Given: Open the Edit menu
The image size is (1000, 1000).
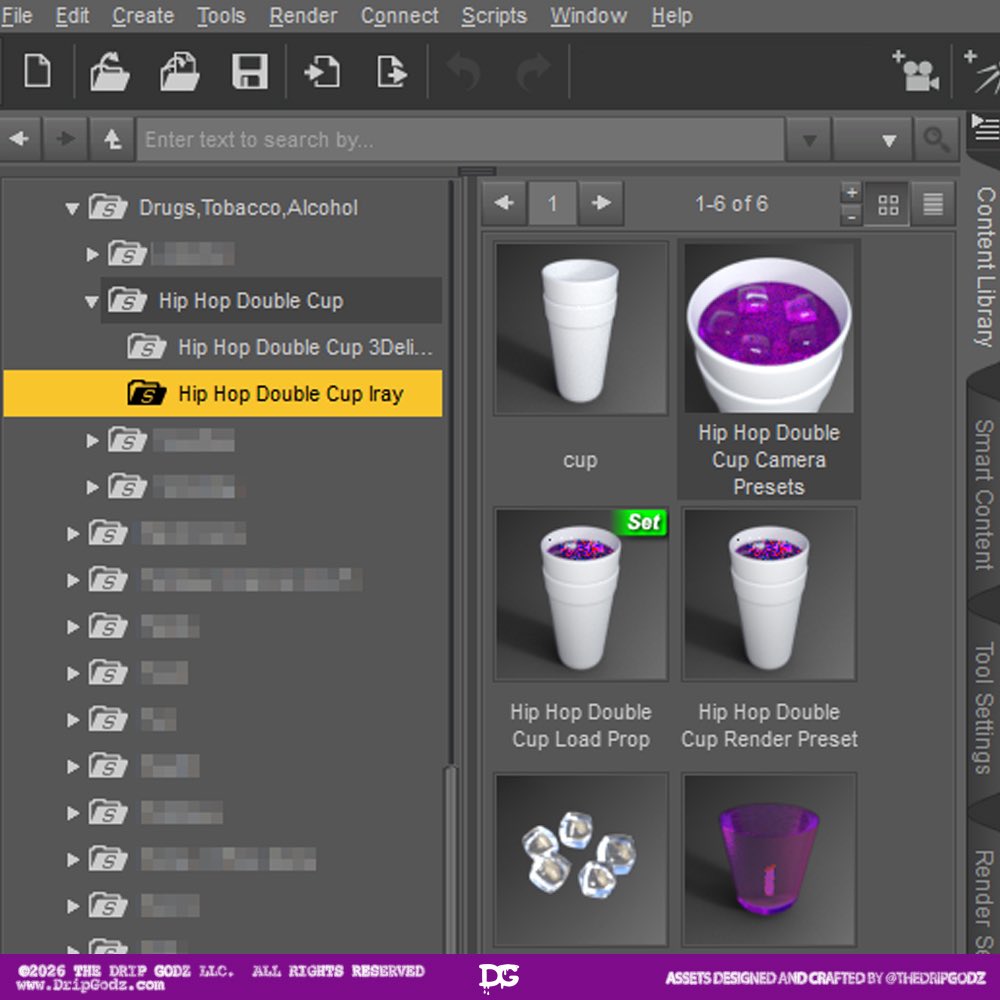Looking at the screenshot, I should coord(72,15).
